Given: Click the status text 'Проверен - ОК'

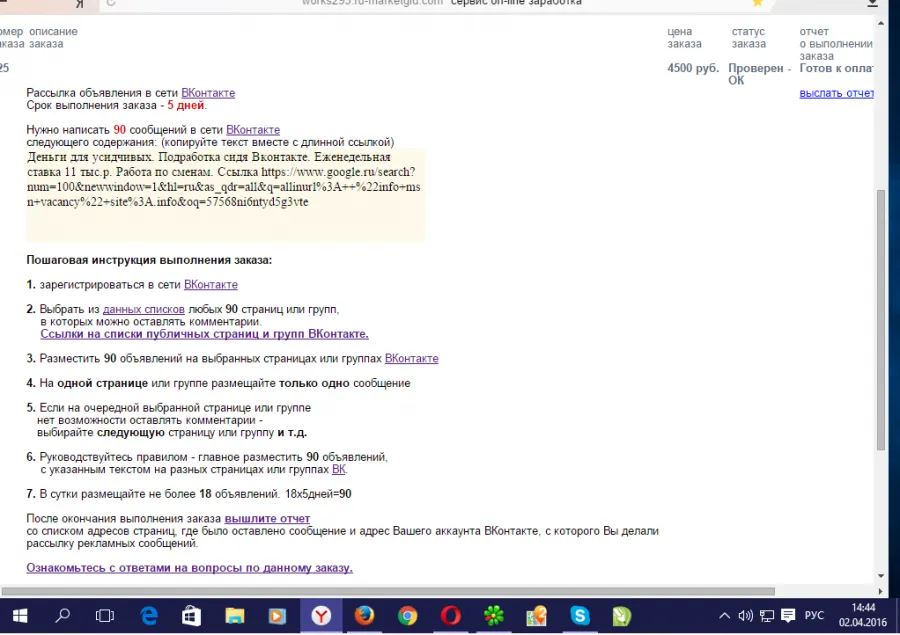Looking at the screenshot, I should [759, 74].
